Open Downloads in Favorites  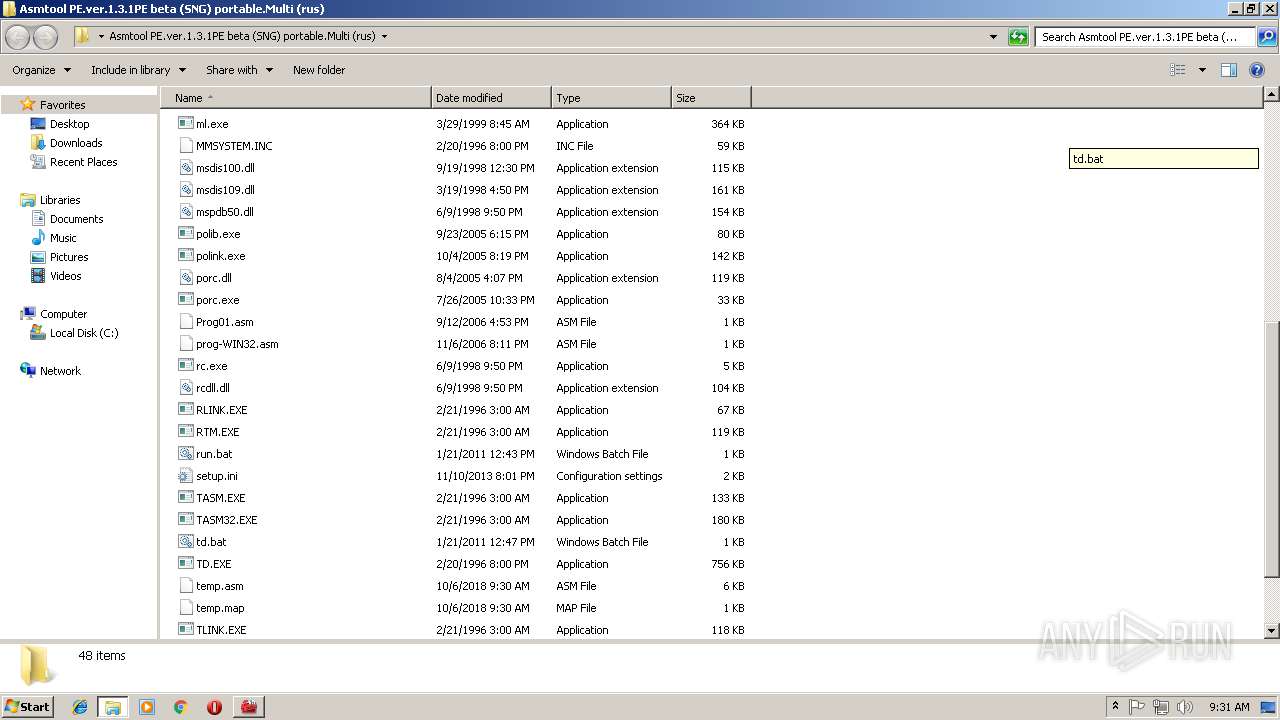[76, 143]
